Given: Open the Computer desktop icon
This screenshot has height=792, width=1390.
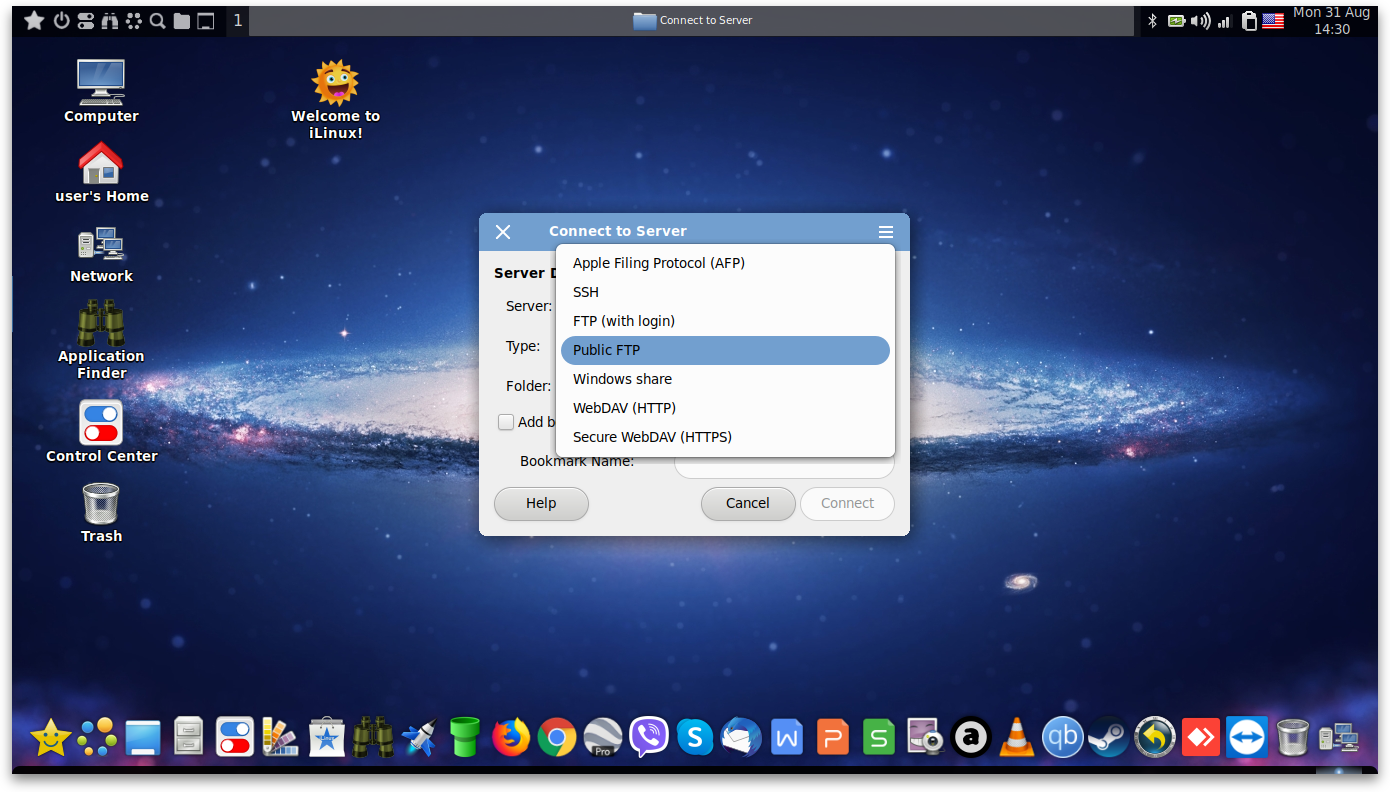Looking at the screenshot, I should pyautogui.click(x=101, y=91).
